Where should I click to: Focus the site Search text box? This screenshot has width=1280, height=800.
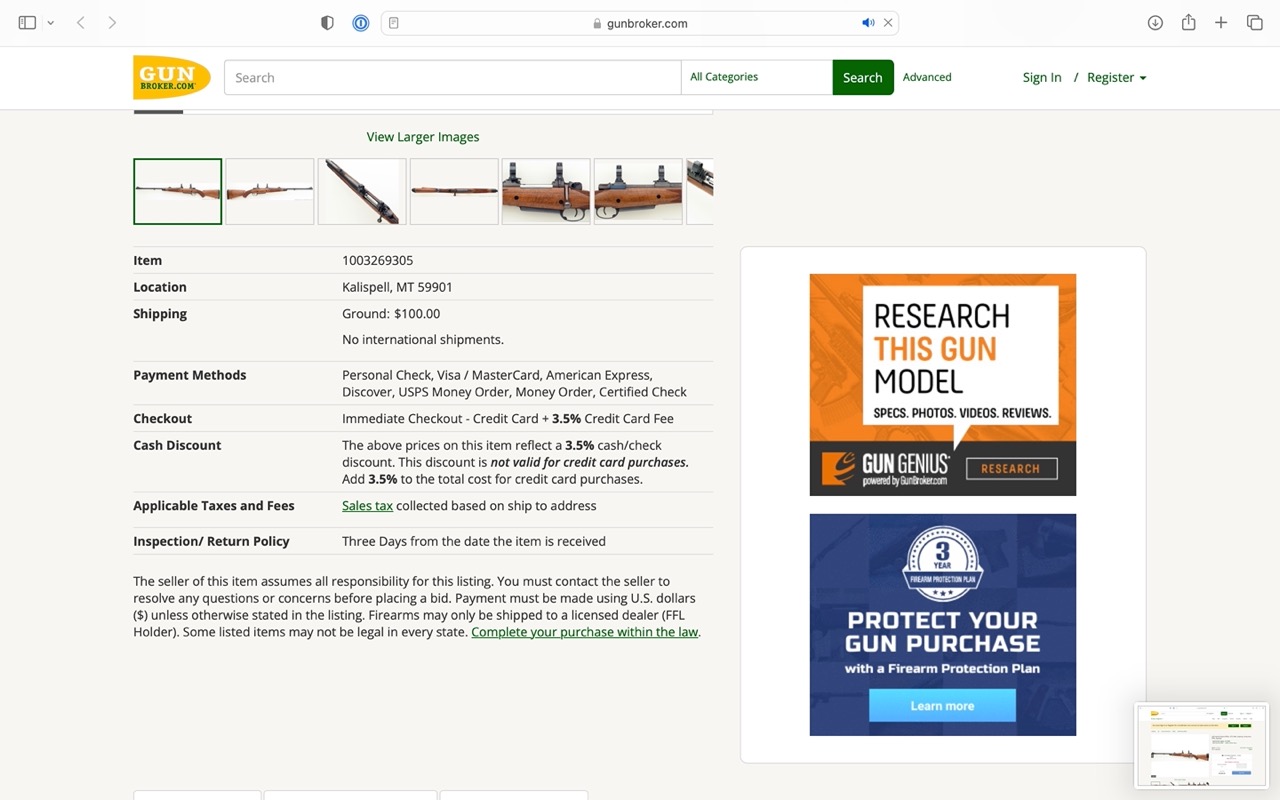click(452, 77)
